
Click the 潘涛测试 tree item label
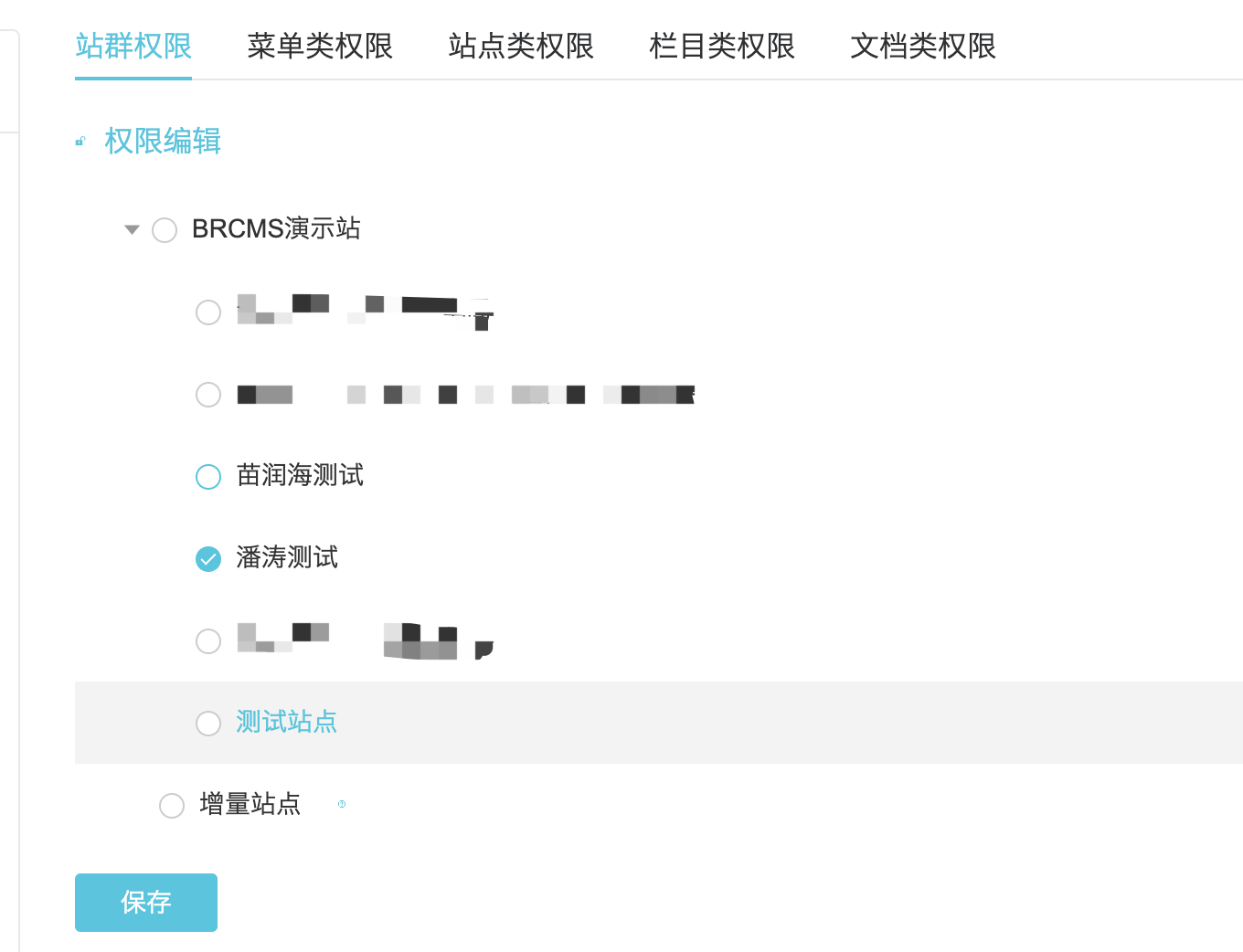[x=287, y=557]
